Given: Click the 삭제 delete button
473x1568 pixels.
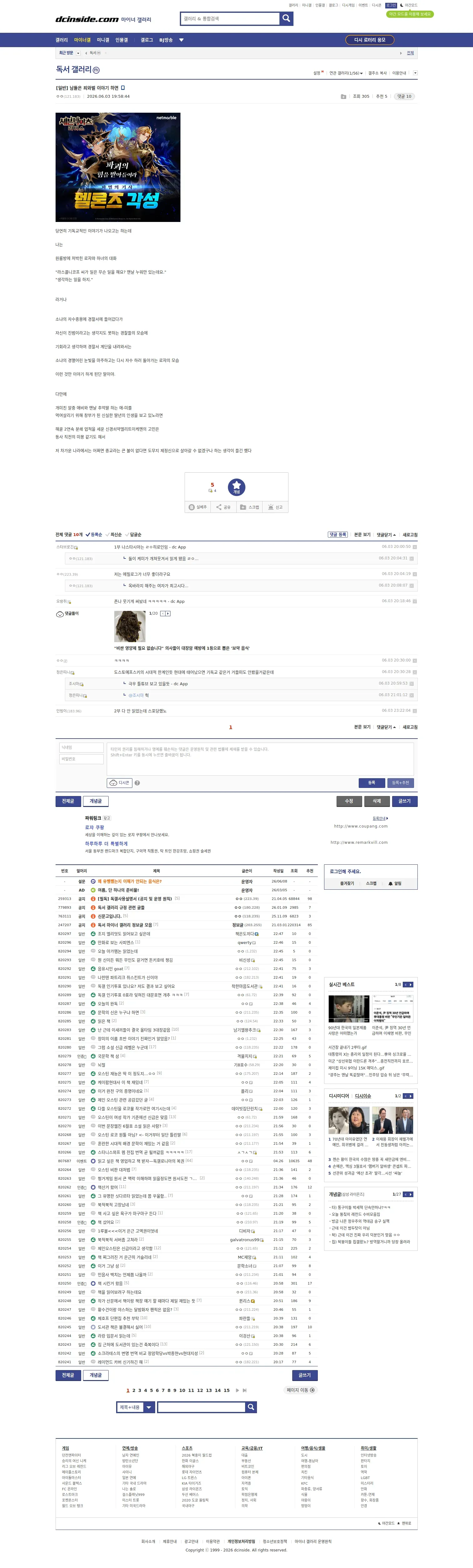Looking at the screenshot, I should point(377,801).
